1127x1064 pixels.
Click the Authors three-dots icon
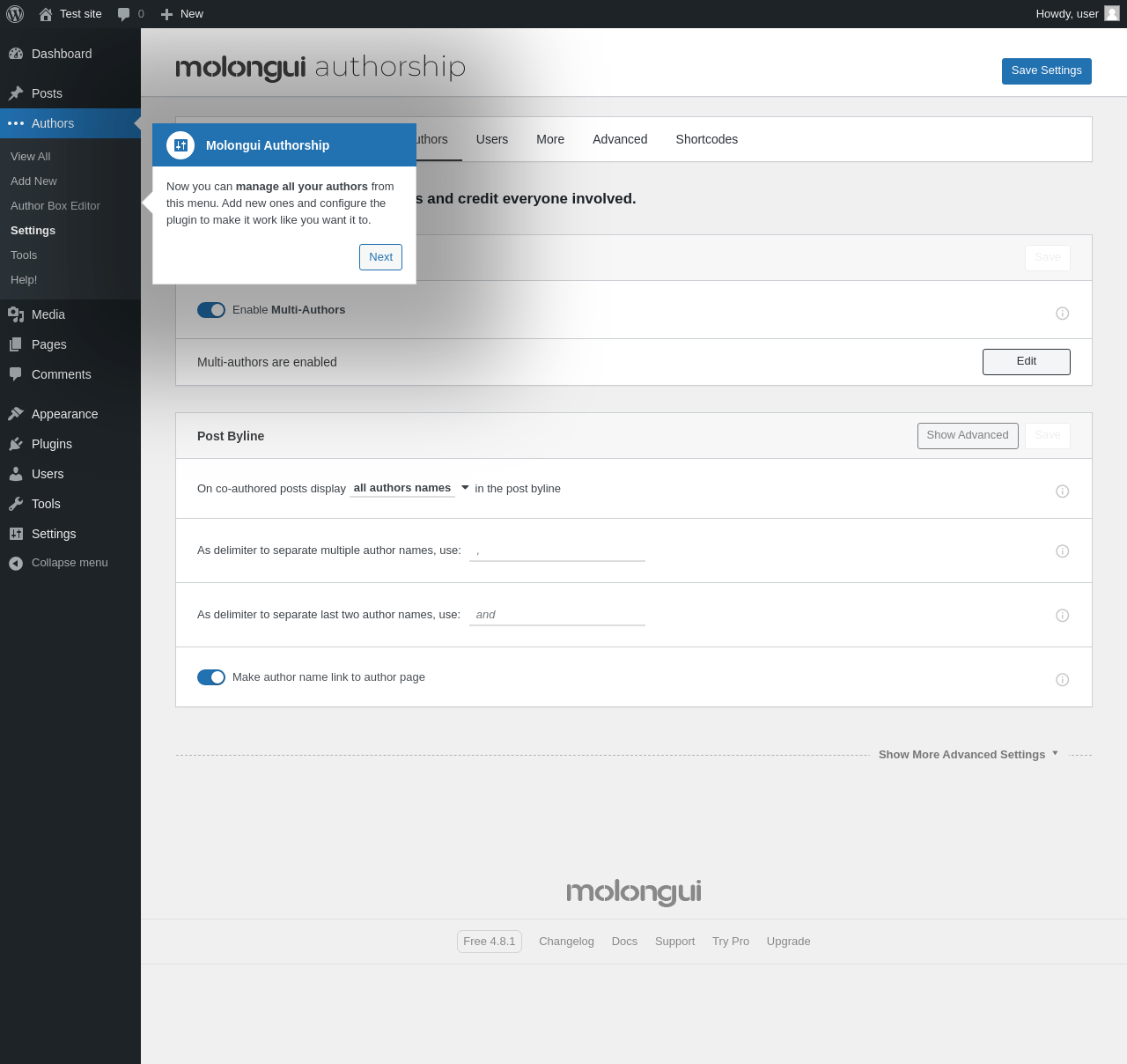(16, 123)
